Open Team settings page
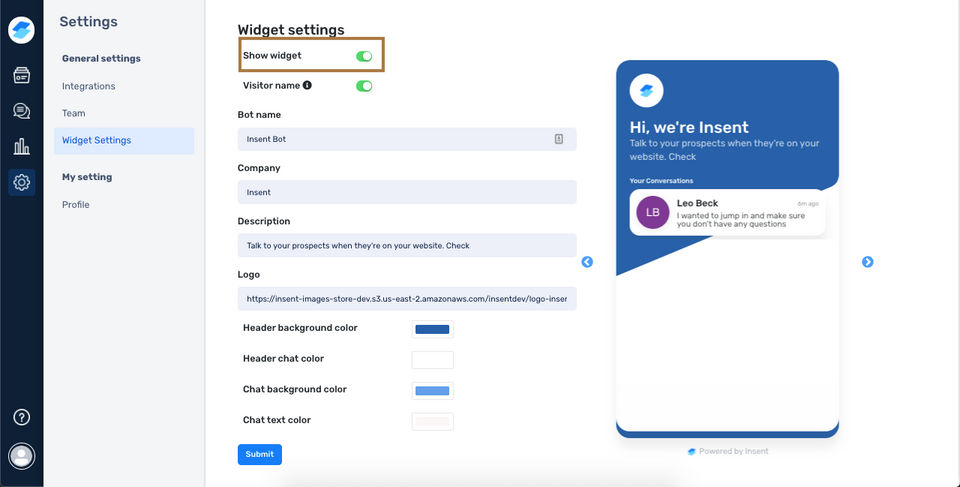The width and height of the screenshot is (960, 487). [x=73, y=113]
